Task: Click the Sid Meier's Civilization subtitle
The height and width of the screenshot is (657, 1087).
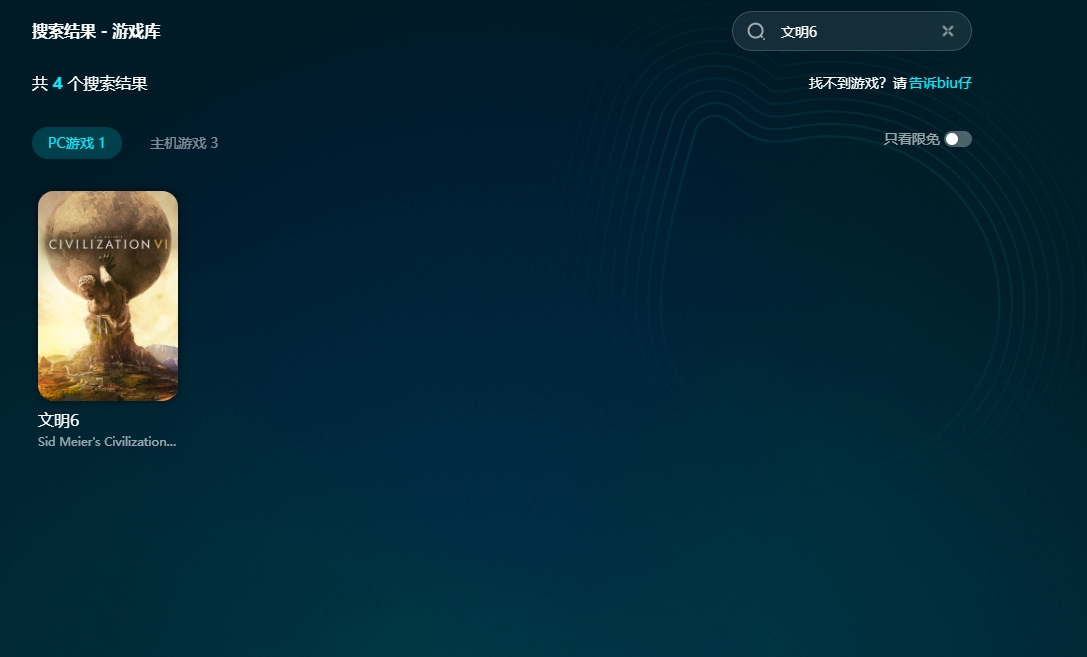Action: point(107,442)
